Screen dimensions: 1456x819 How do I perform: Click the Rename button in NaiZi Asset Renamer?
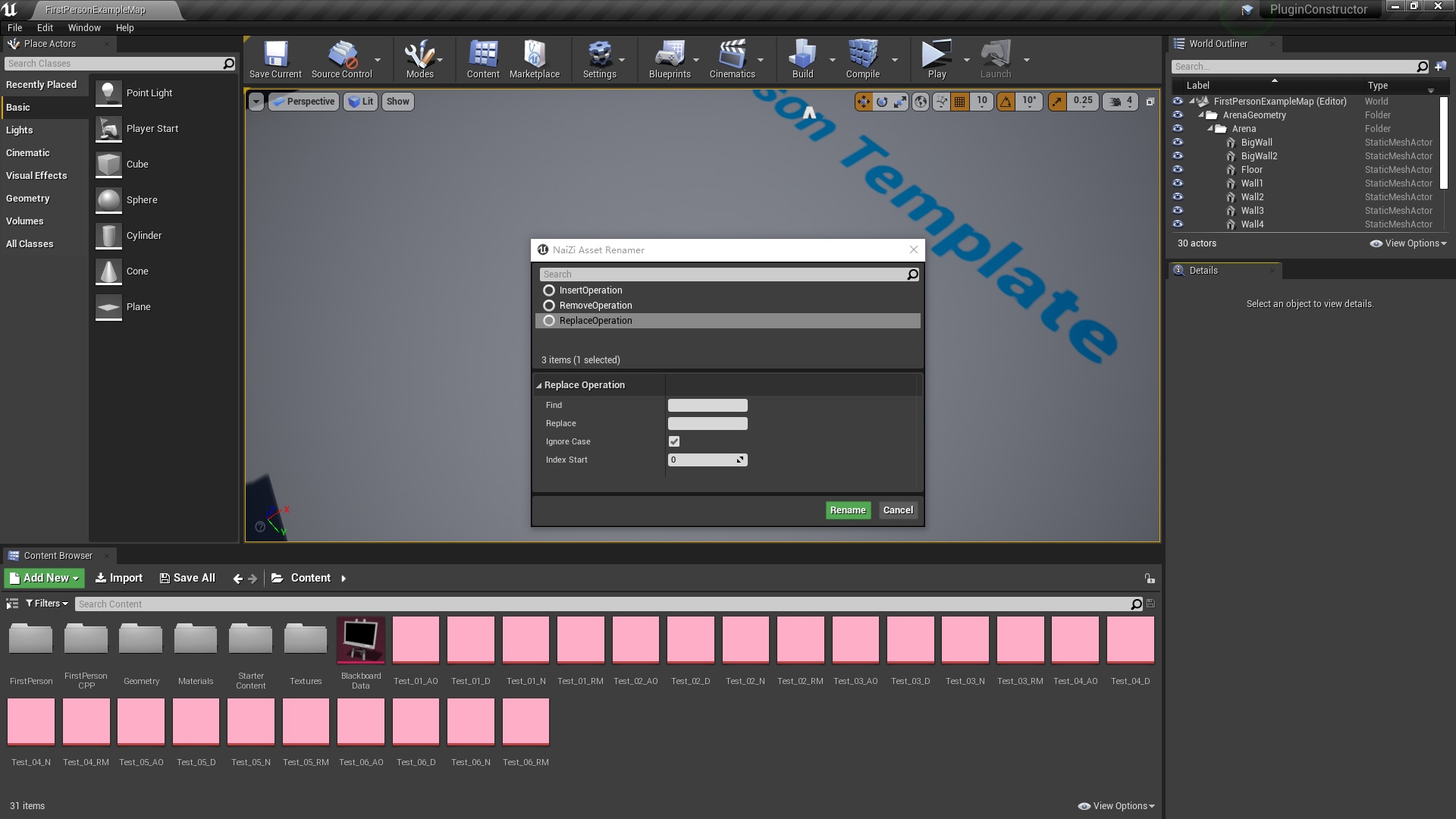pyautogui.click(x=847, y=510)
